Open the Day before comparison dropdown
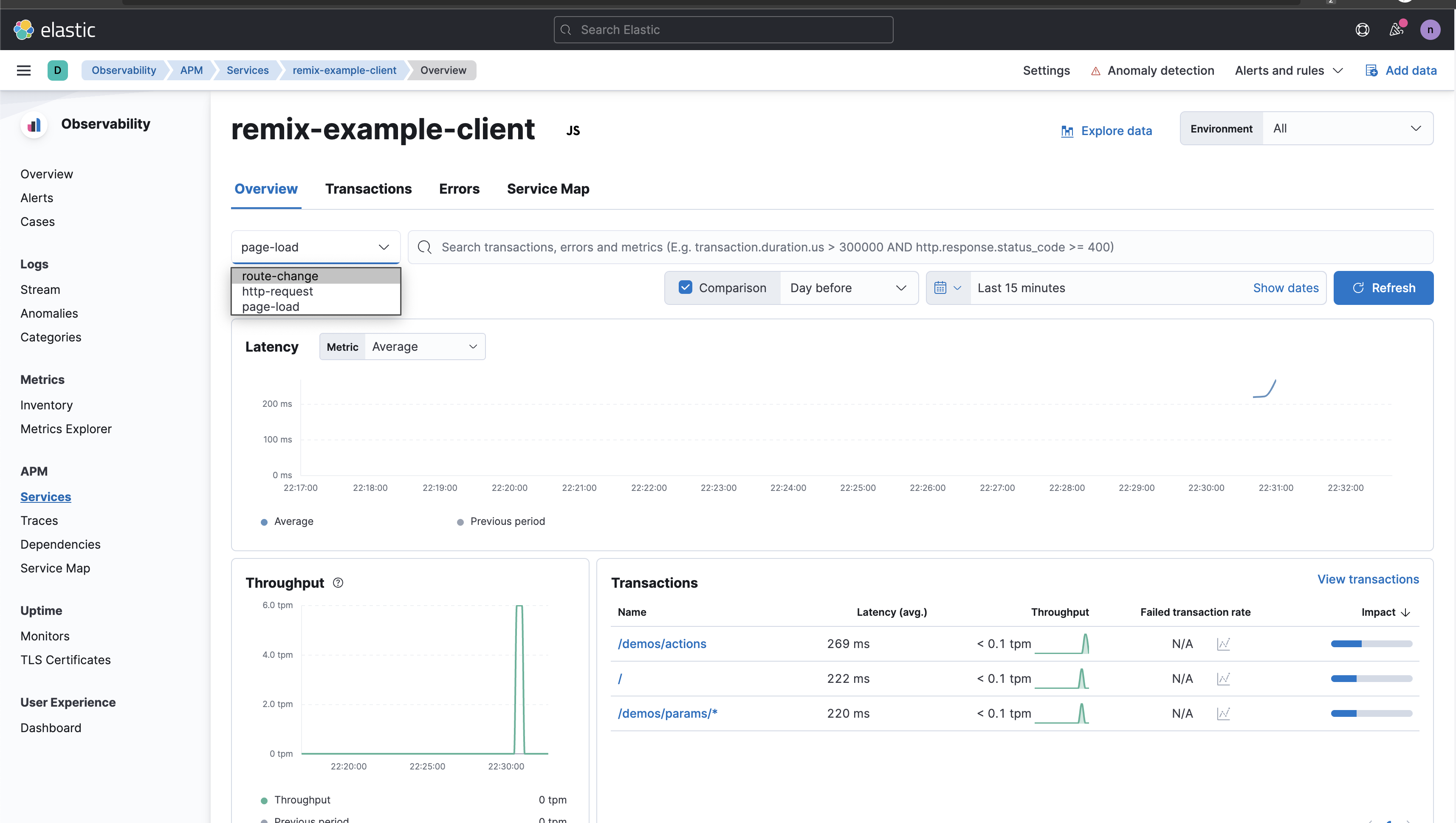This screenshot has width=1456, height=823. point(849,288)
